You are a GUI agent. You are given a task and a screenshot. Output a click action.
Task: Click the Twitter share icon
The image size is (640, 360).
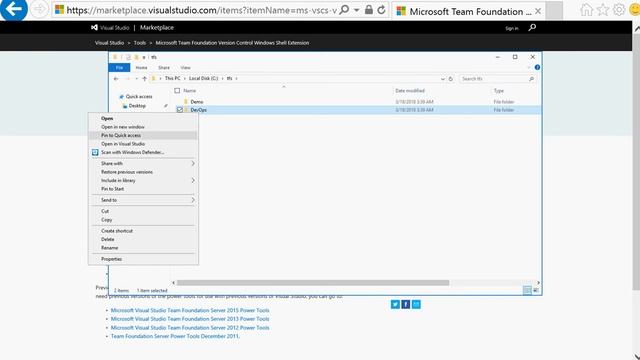click(395, 304)
